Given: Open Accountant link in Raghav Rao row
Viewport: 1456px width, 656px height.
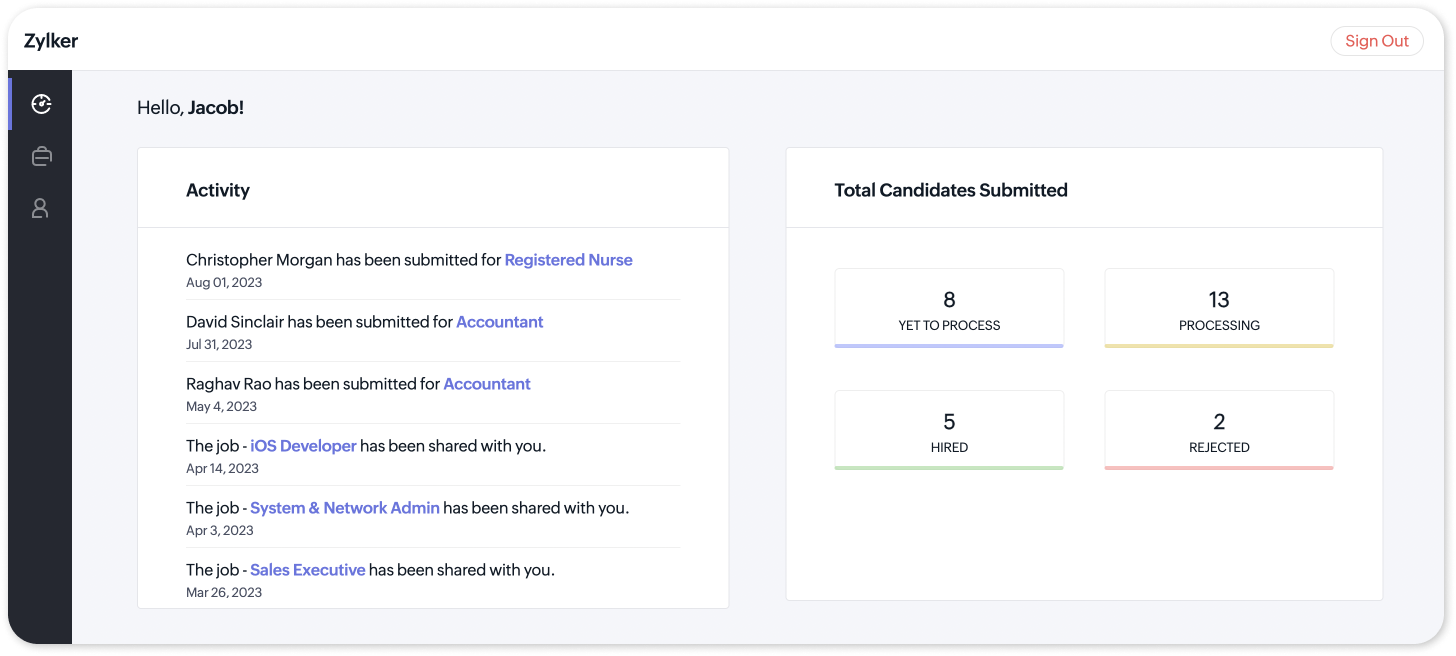Looking at the screenshot, I should 487,384.
